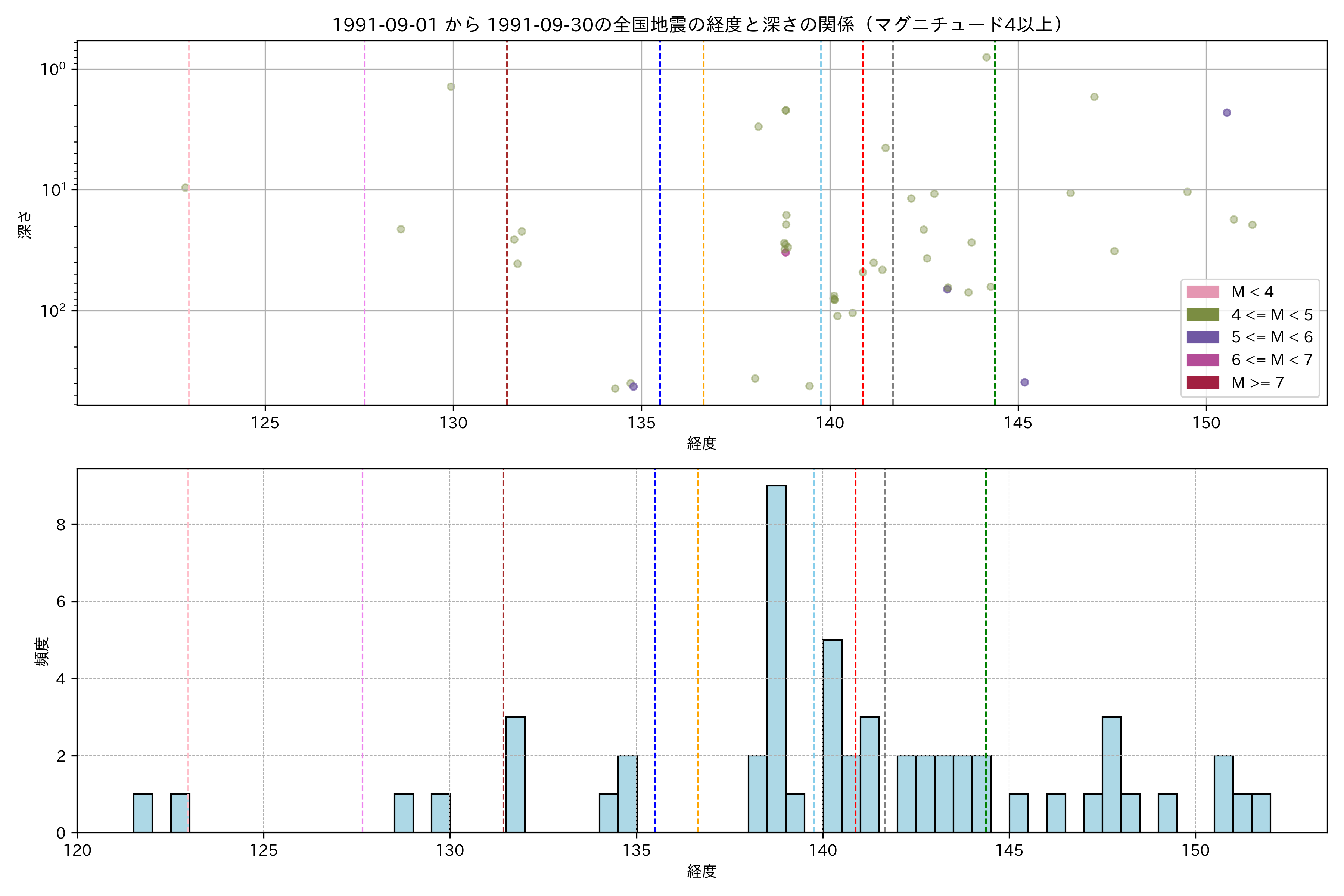Click the 経度 x-axis label under the scatter plot
This screenshot has height=896, width=1344.
(701, 444)
